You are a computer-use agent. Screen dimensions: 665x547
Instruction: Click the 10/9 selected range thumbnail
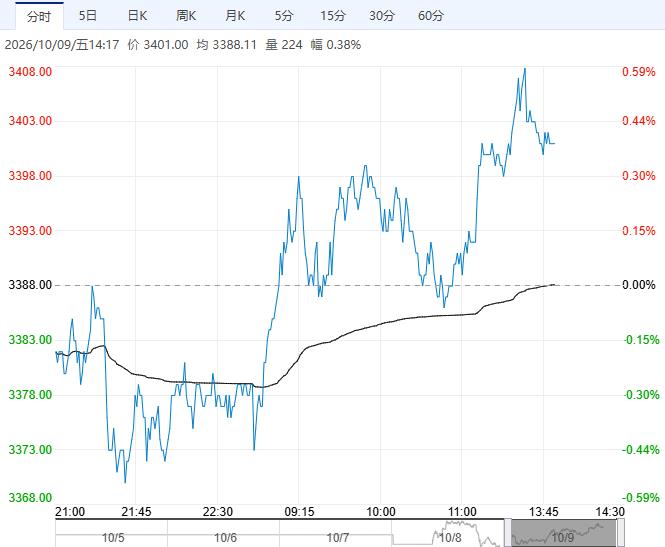click(x=564, y=533)
